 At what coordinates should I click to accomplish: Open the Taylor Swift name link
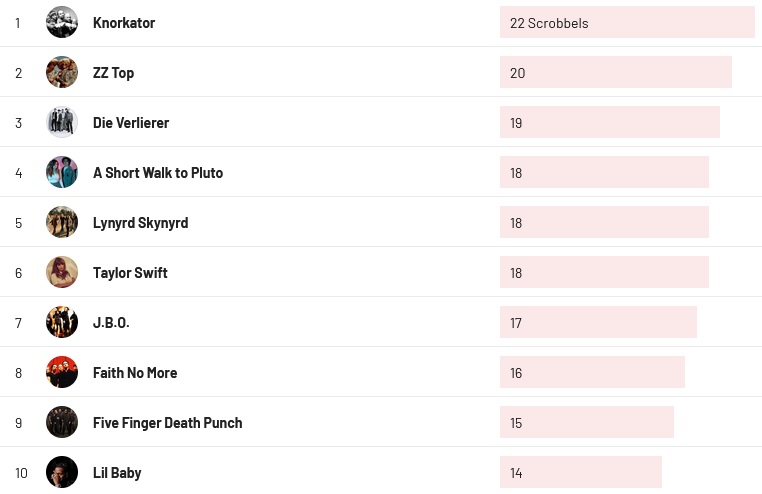130,272
